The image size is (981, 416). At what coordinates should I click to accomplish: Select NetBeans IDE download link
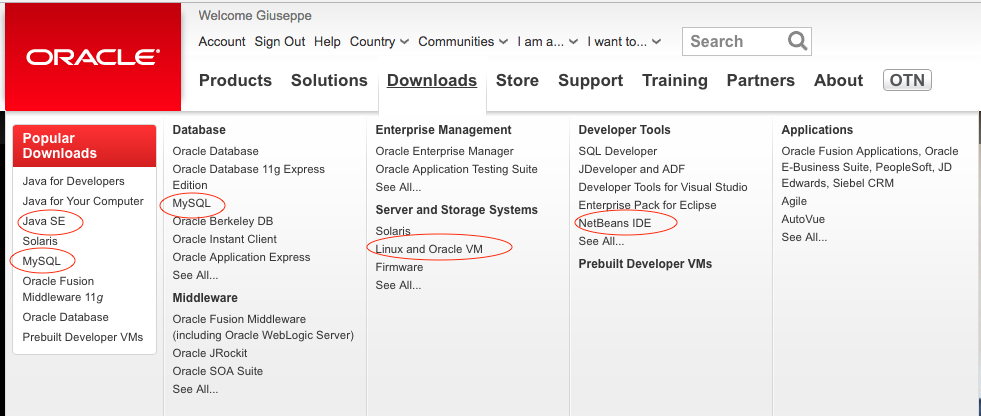coord(614,223)
